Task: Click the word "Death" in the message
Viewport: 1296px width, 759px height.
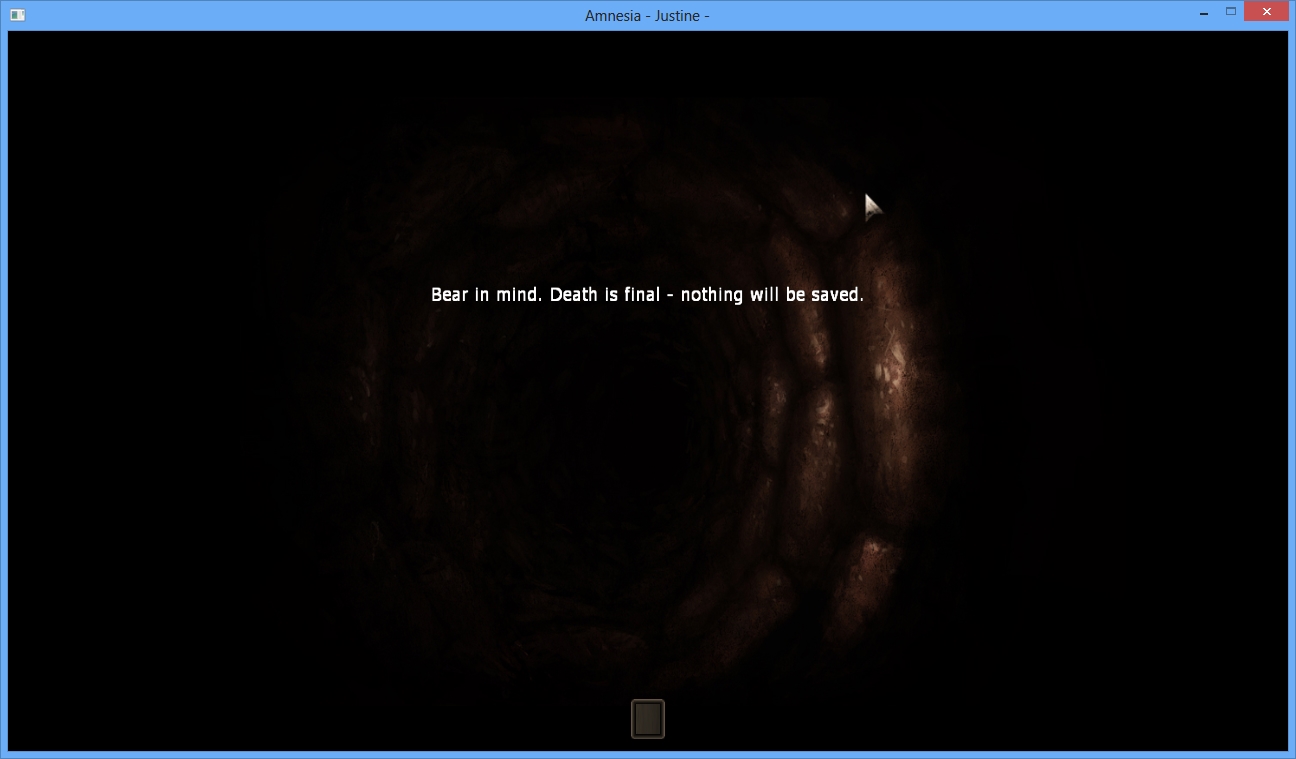Action: click(573, 295)
